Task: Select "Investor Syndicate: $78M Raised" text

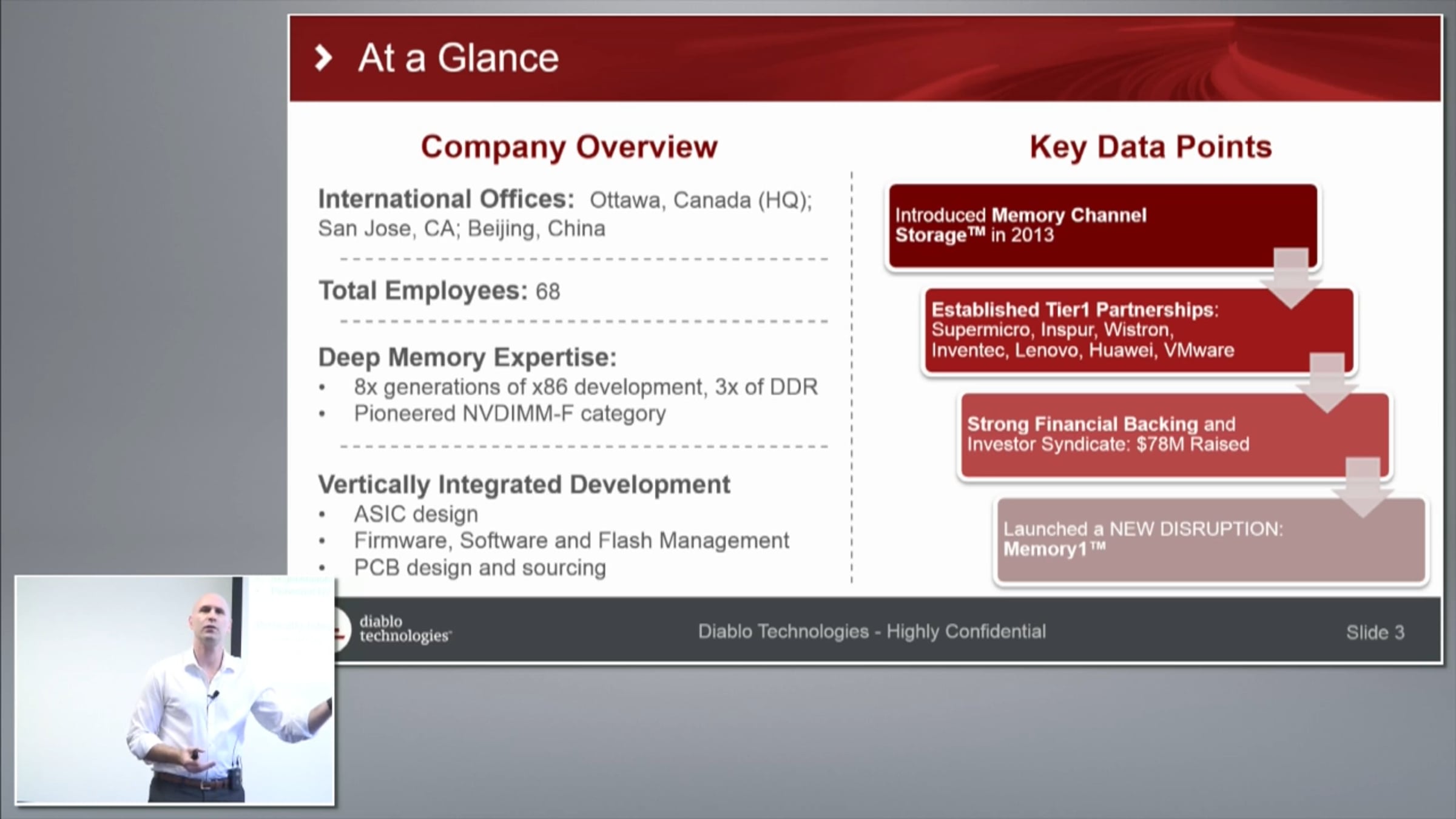Action: click(1108, 445)
